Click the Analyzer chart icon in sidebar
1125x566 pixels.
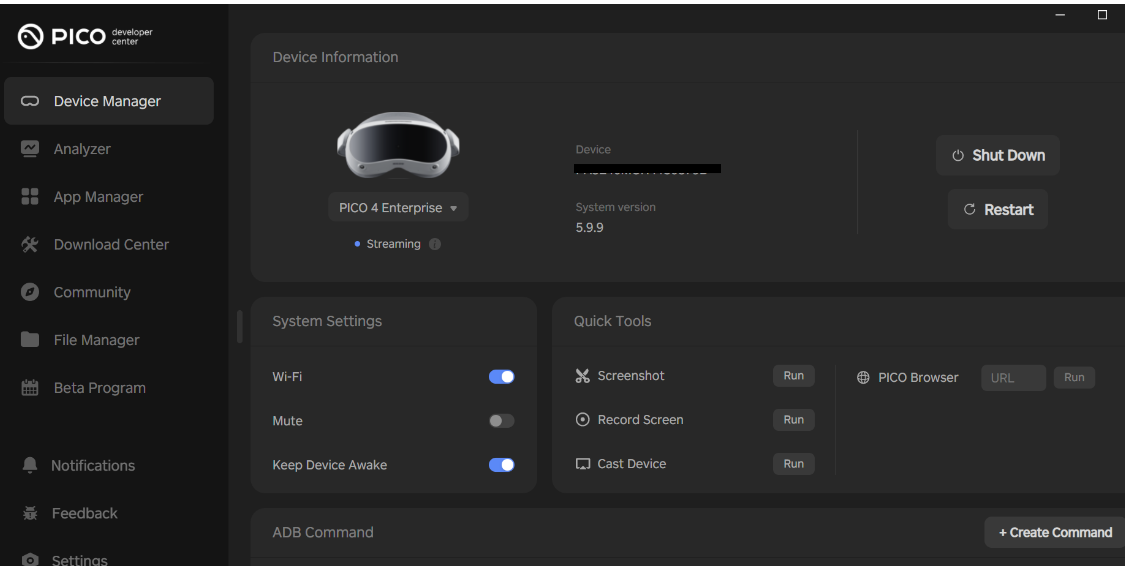point(30,148)
